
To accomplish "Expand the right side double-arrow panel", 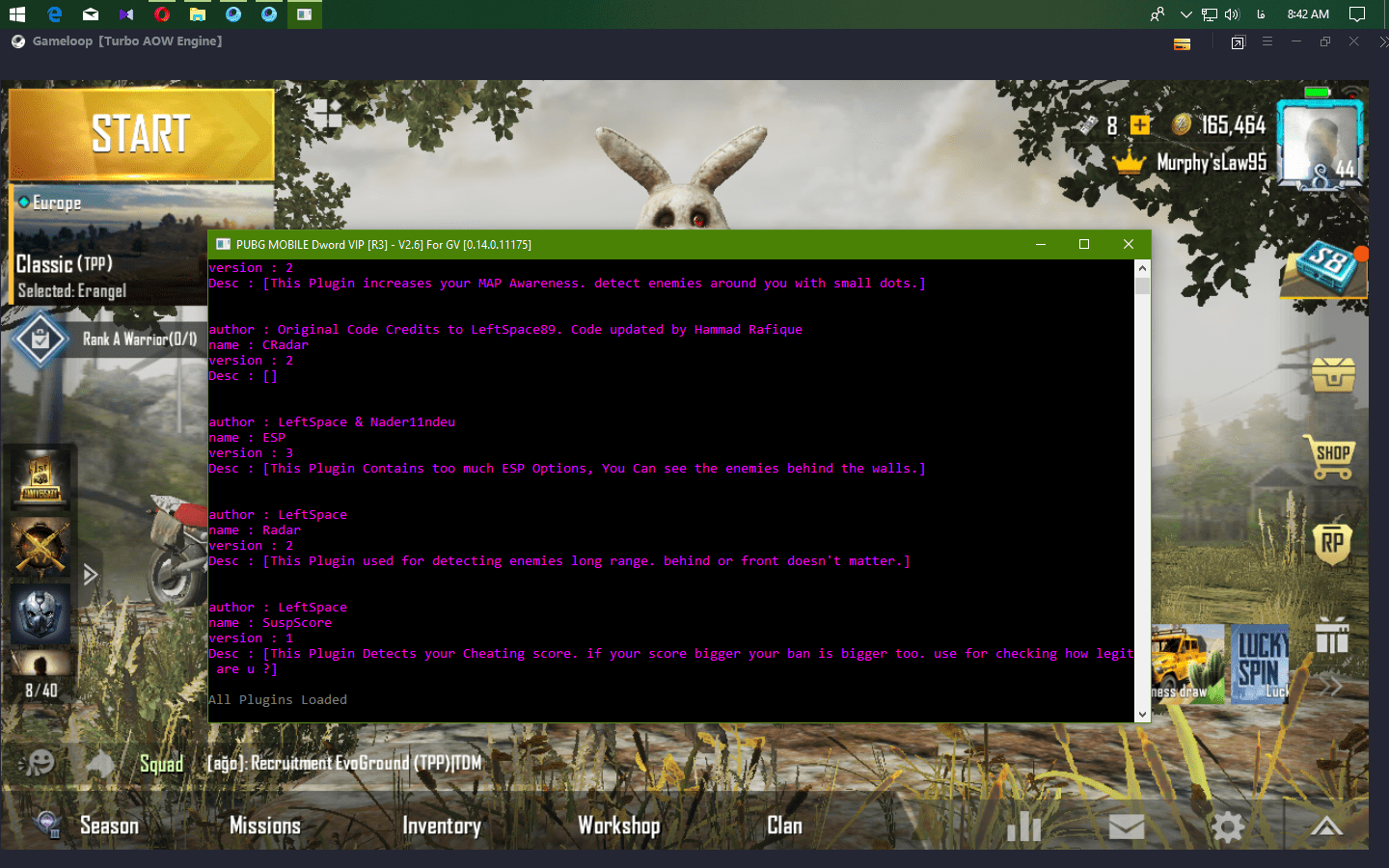I will click(1331, 686).
